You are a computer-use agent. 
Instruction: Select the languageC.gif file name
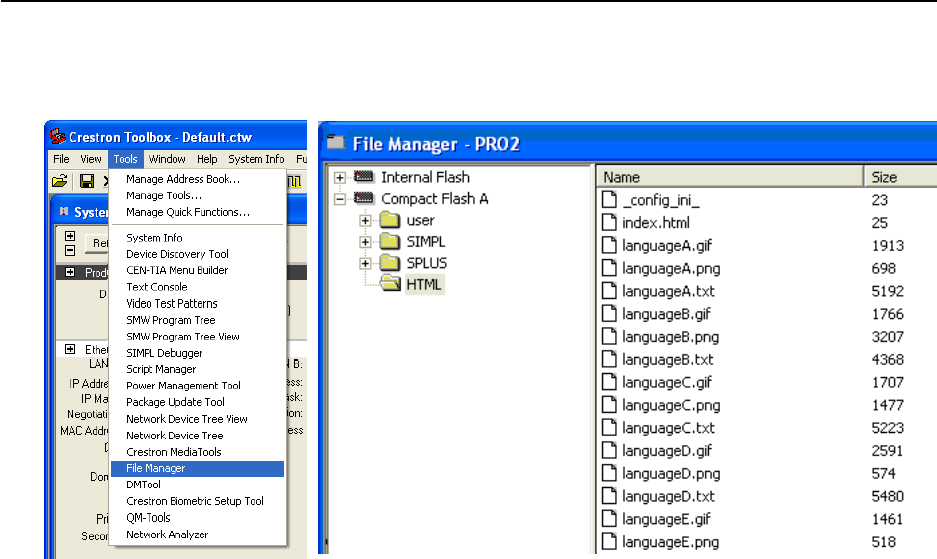tap(667, 382)
